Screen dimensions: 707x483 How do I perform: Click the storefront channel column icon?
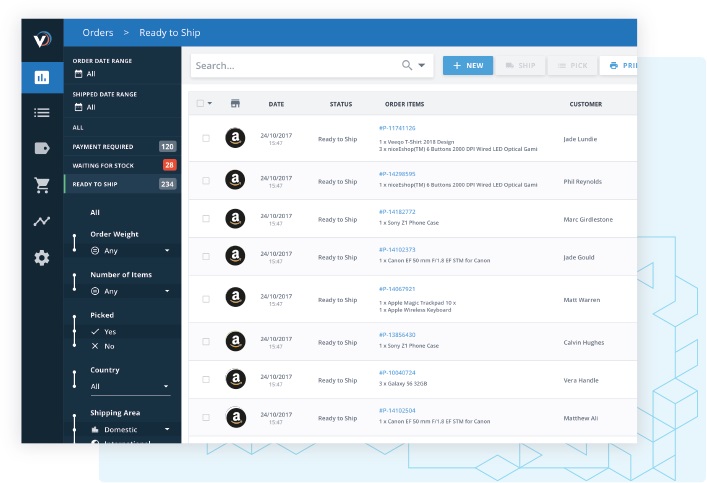coord(235,104)
